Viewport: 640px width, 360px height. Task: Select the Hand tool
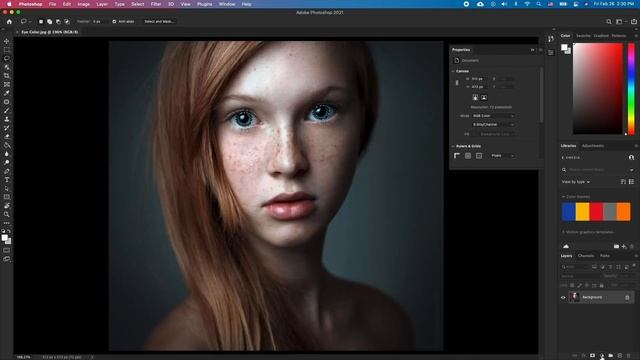[7, 206]
